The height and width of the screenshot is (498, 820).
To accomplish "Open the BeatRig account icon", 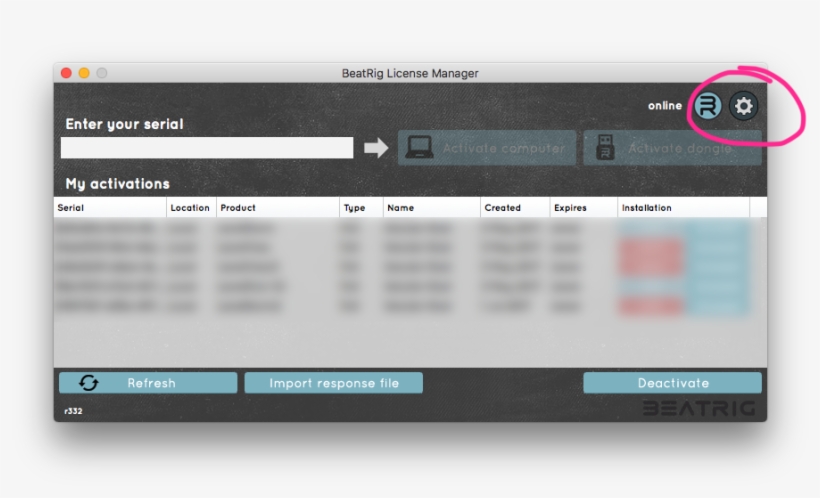I will [708, 106].
